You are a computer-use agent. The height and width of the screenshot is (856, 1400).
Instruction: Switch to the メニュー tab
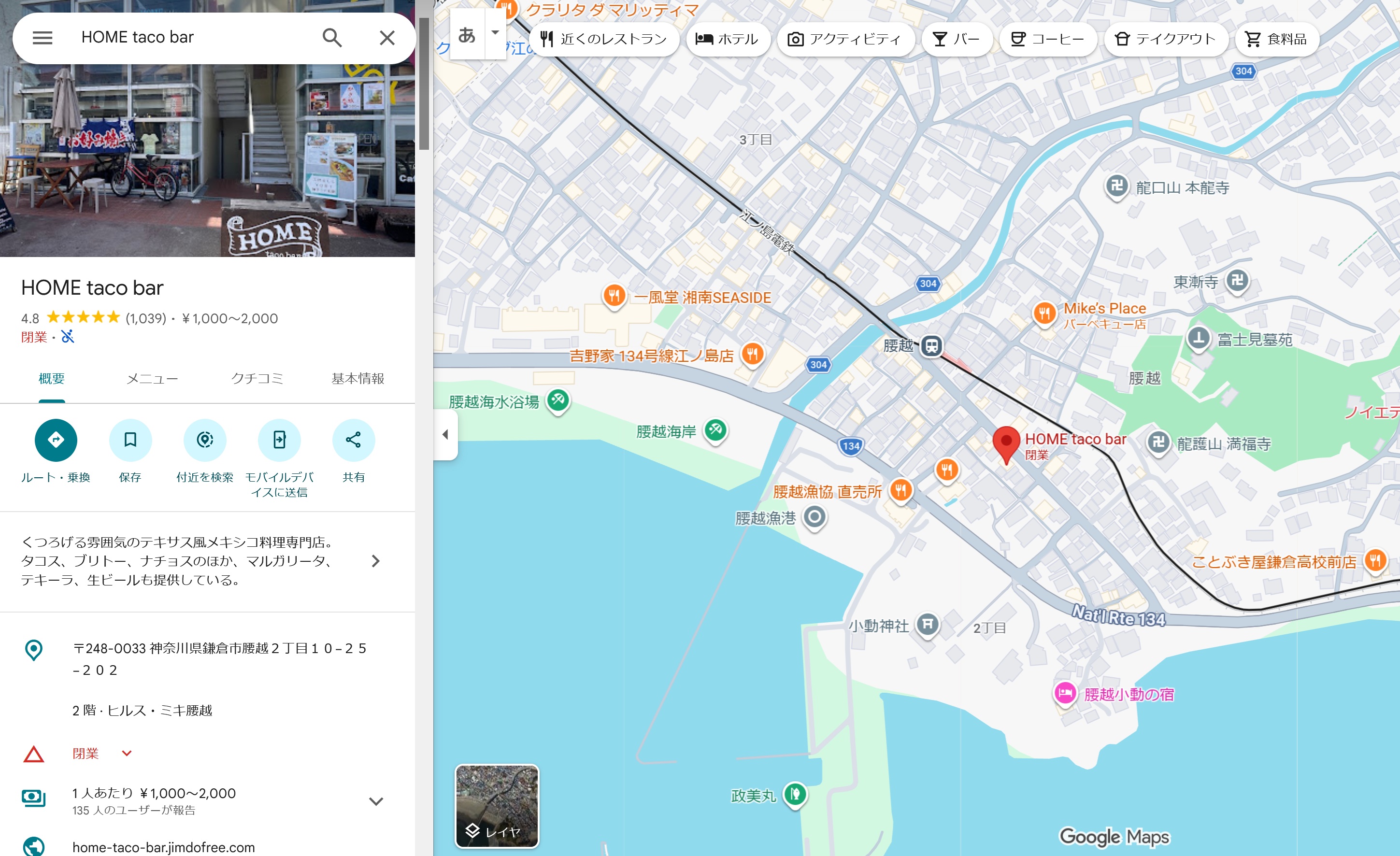coord(152,379)
